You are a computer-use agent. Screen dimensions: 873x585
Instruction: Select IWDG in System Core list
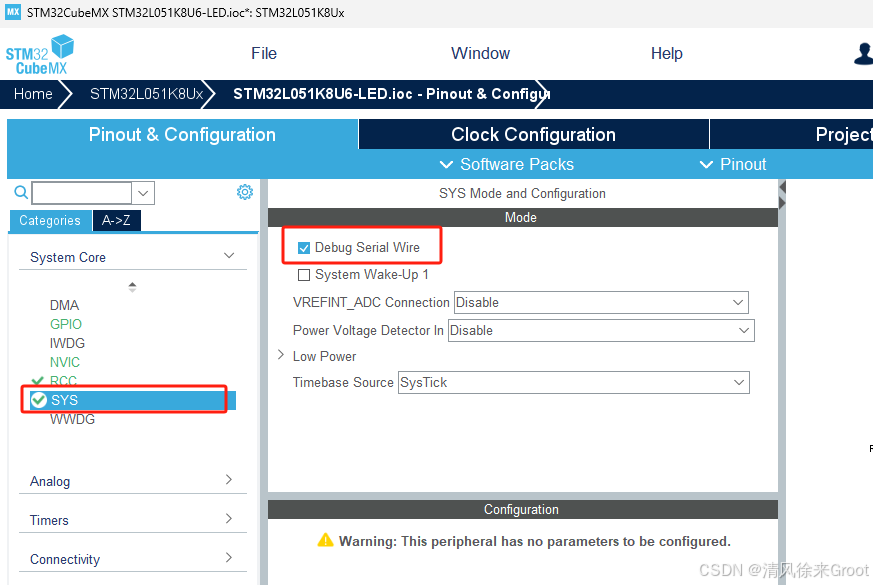coord(67,343)
